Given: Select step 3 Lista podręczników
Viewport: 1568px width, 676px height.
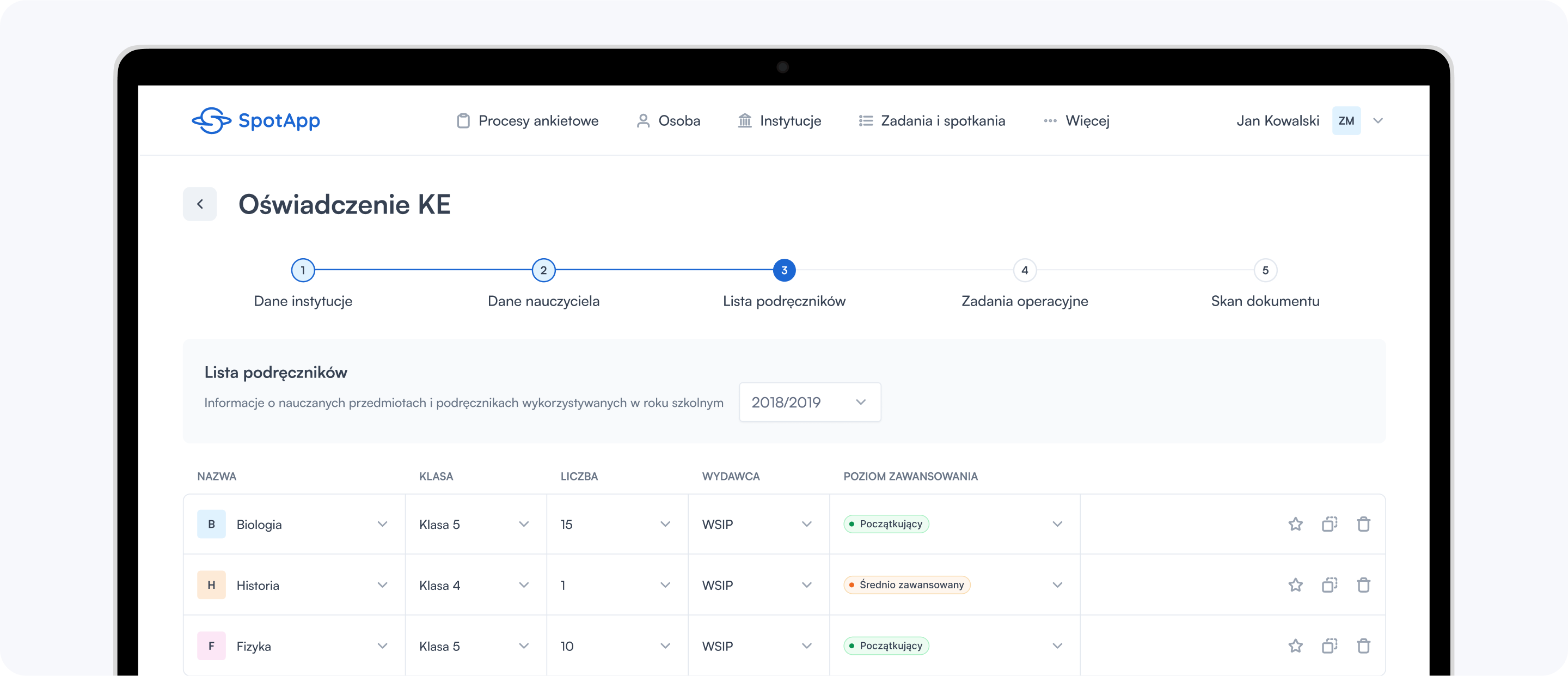Looking at the screenshot, I should [x=784, y=284].
